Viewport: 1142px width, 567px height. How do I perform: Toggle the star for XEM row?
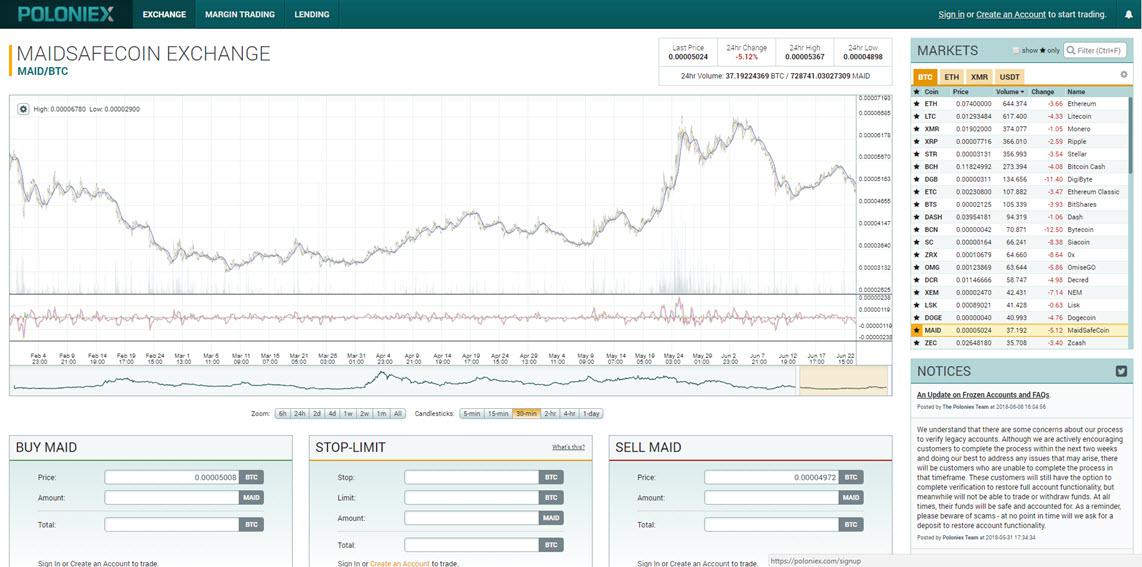[x=916, y=293]
